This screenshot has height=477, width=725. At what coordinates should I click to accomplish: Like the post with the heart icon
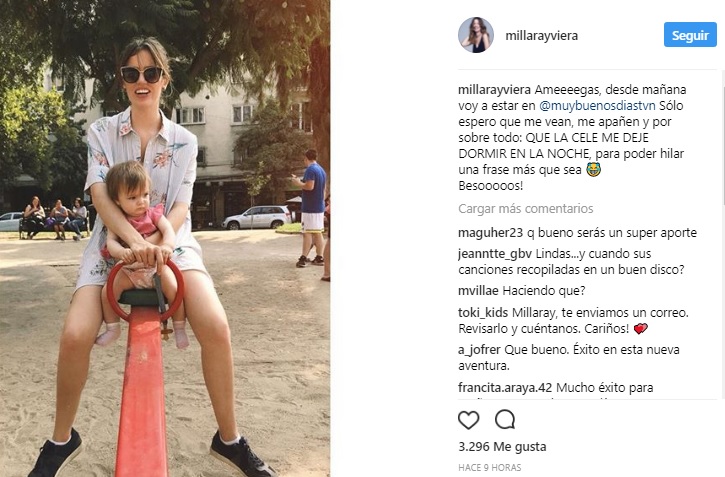pos(468,420)
